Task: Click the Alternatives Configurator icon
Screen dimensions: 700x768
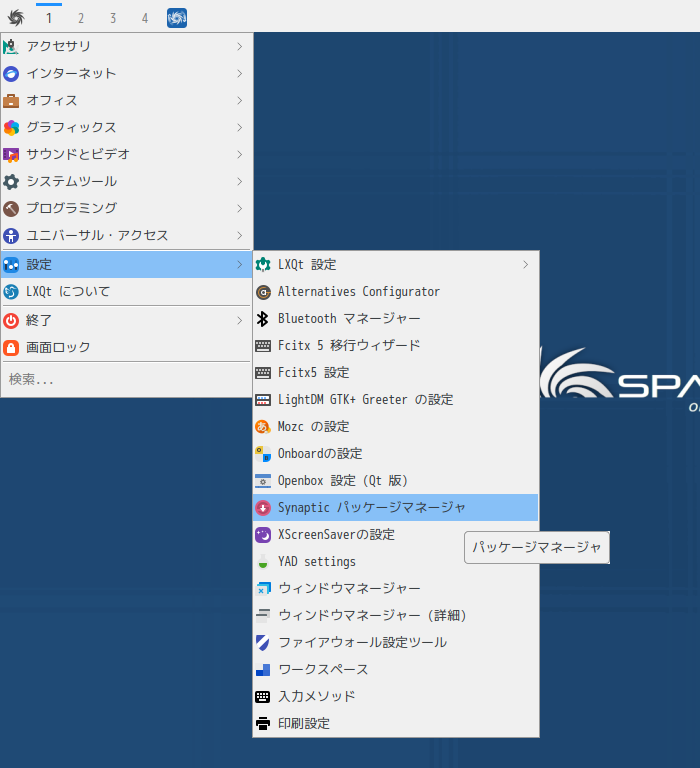Action: [263, 292]
